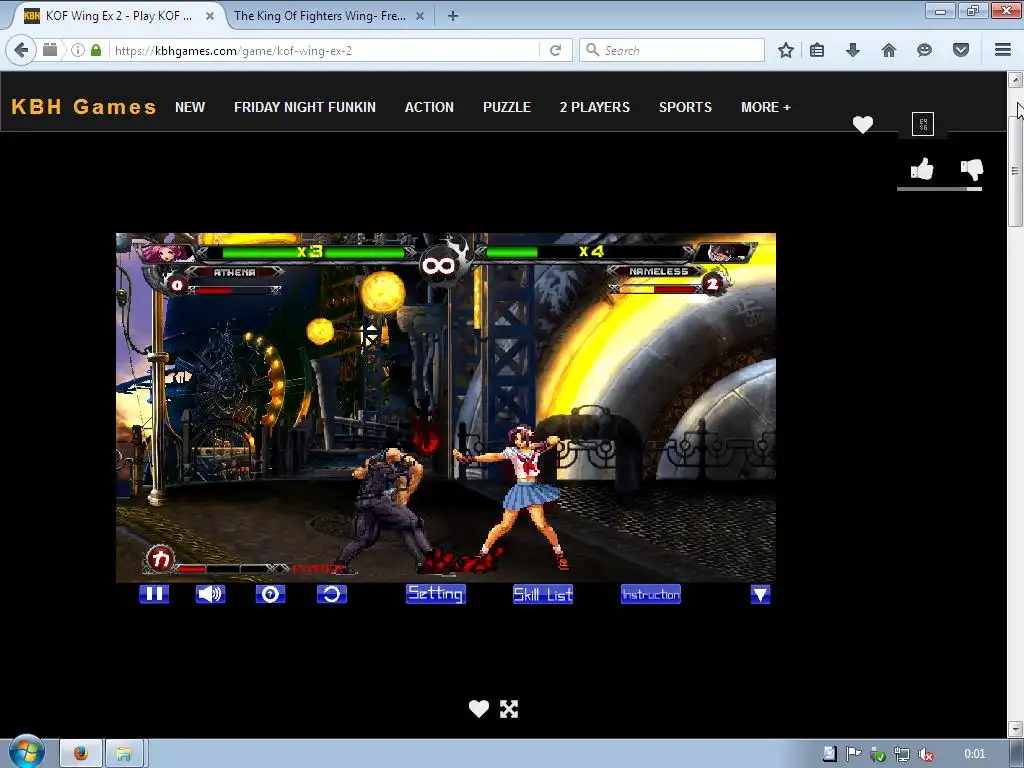
Task: Click the folder icon beside the back button
Action: tap(50, 50)
